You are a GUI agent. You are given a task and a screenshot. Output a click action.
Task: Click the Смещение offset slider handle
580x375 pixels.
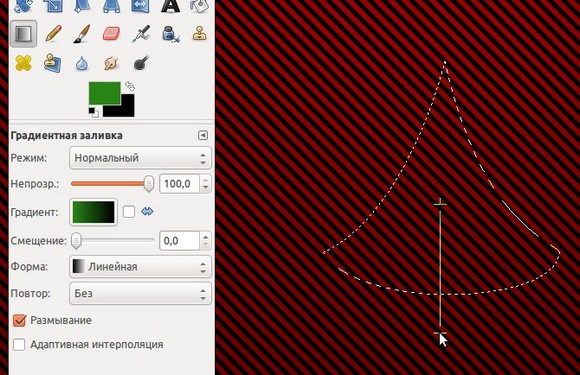coord(76,240)
